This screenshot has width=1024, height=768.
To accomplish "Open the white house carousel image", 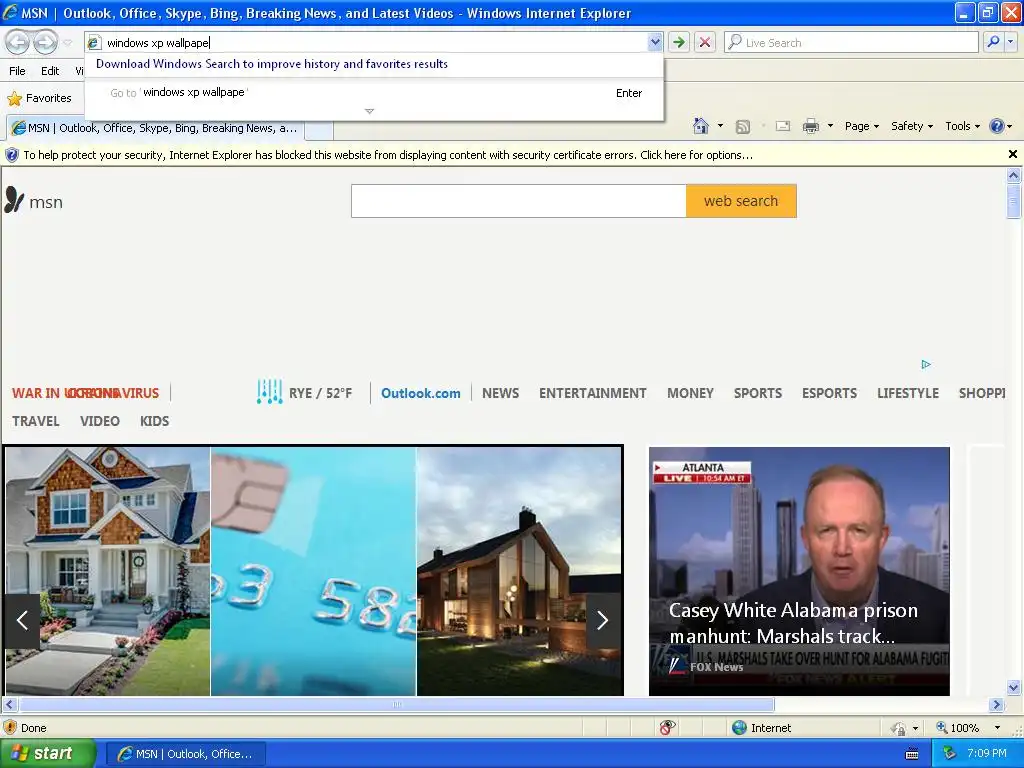I will [108, 571].
